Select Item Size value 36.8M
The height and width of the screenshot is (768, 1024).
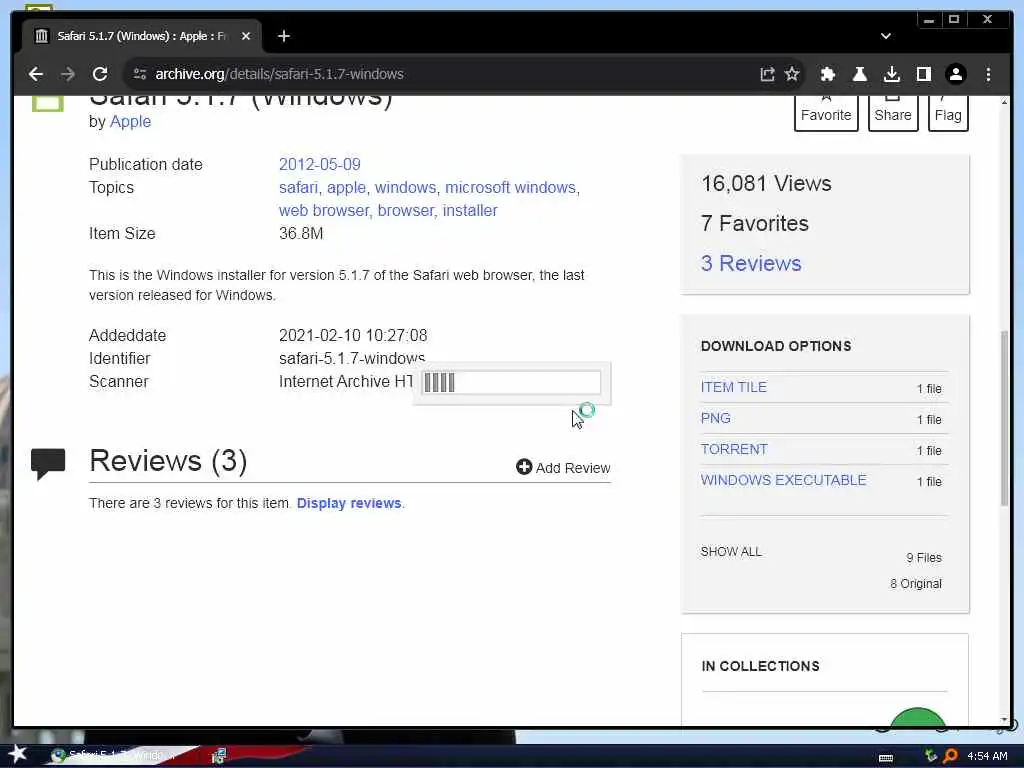[301, 233]
